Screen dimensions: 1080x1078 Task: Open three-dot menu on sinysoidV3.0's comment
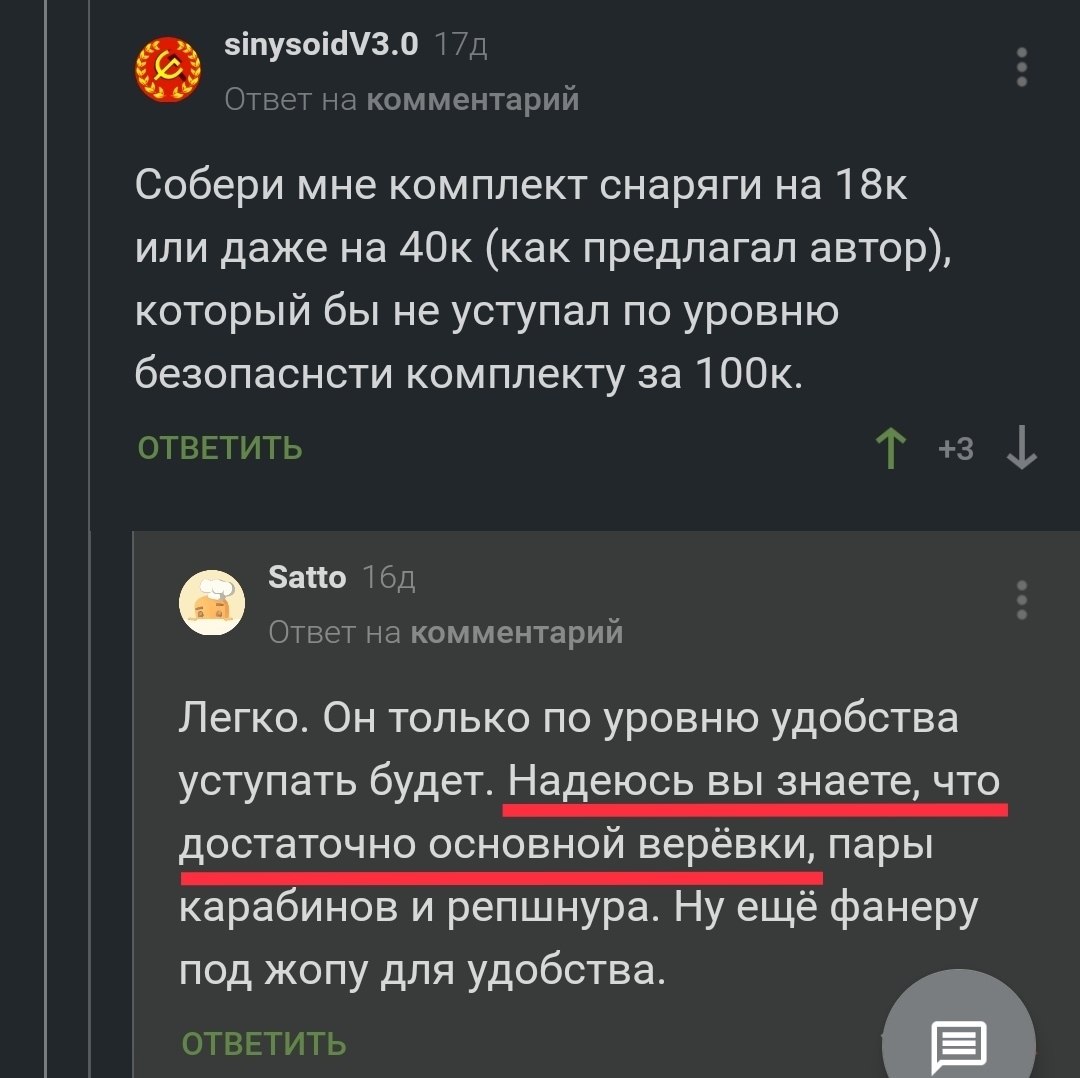click(1021, 67)
